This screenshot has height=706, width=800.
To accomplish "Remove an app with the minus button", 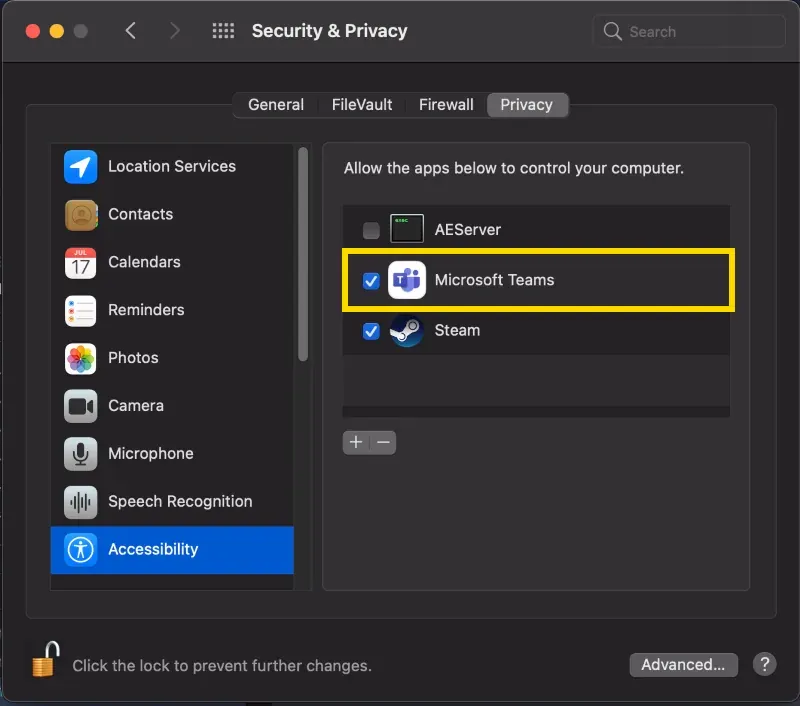I will (383, 442).
